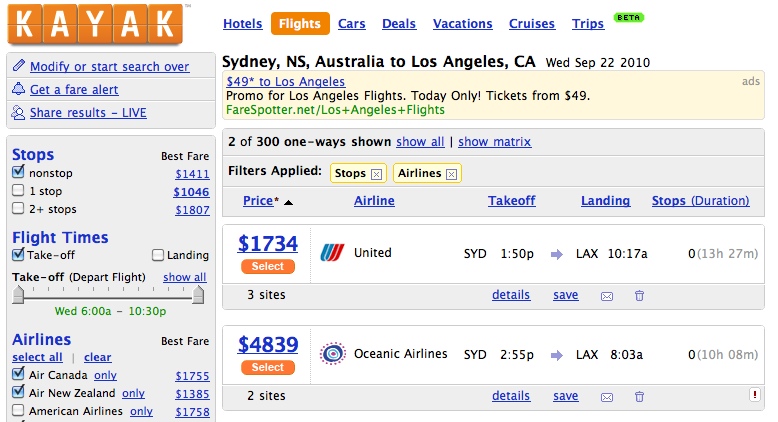Expand details for Oceanic Airlines flight
The height and width of the screenshot is (422, 778).
511,396
